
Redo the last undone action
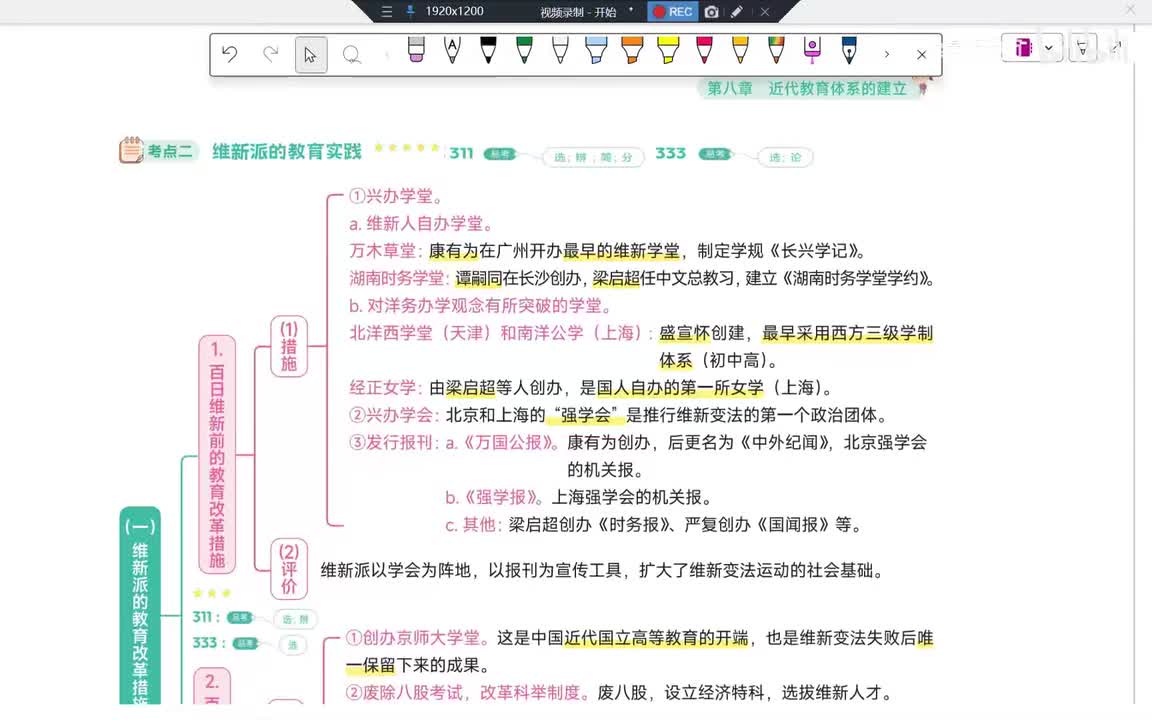pyautogui.click(x=271, y=54)
